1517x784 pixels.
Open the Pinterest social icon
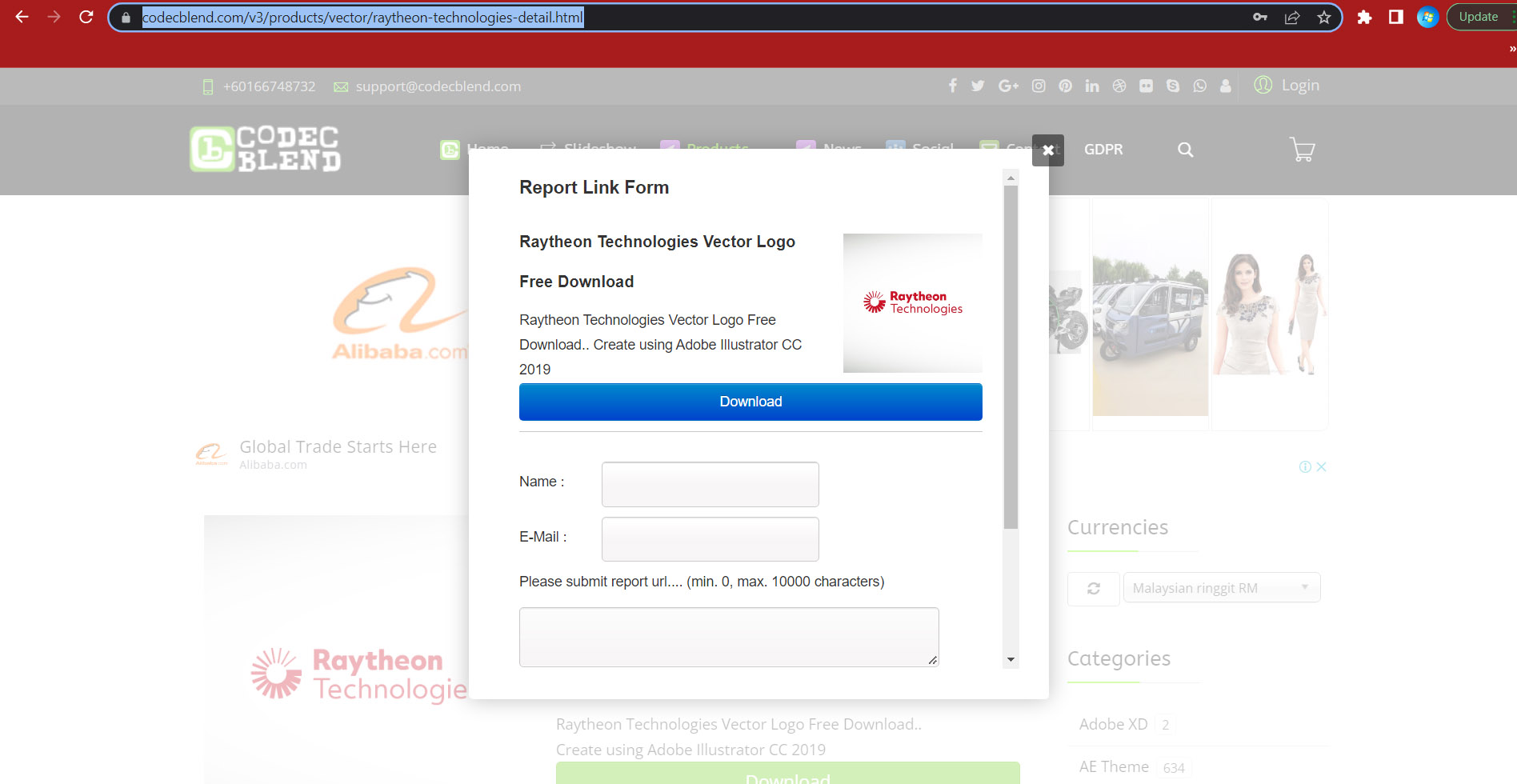pos(1065,86)
